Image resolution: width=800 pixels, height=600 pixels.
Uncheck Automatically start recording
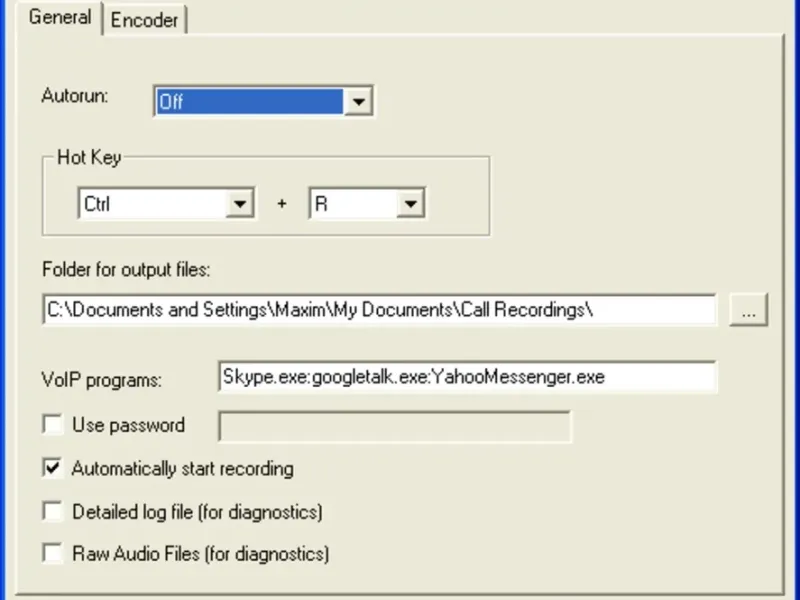(x=52, y=468)
